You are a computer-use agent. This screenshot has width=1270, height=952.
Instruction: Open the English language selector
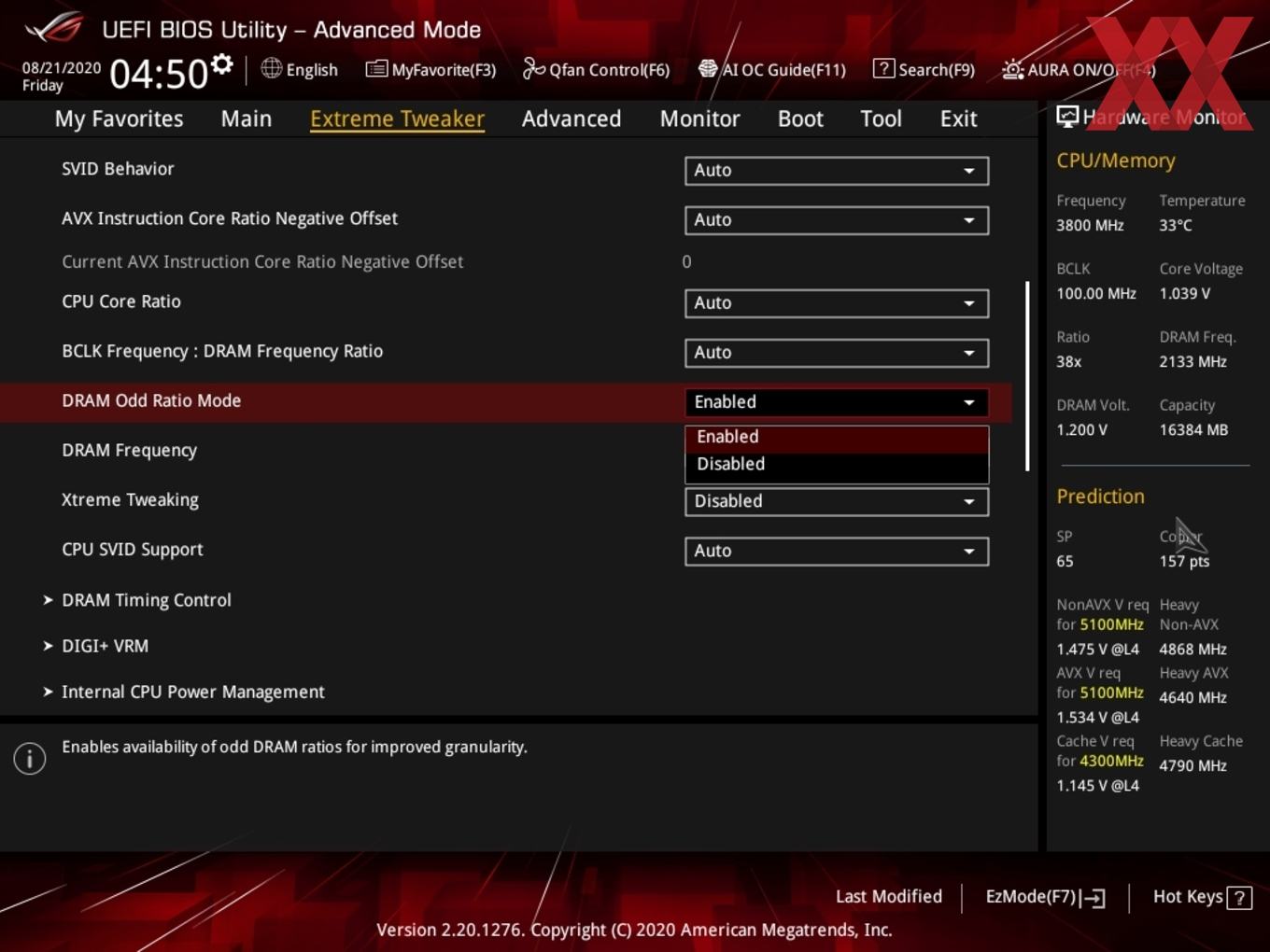300,69
